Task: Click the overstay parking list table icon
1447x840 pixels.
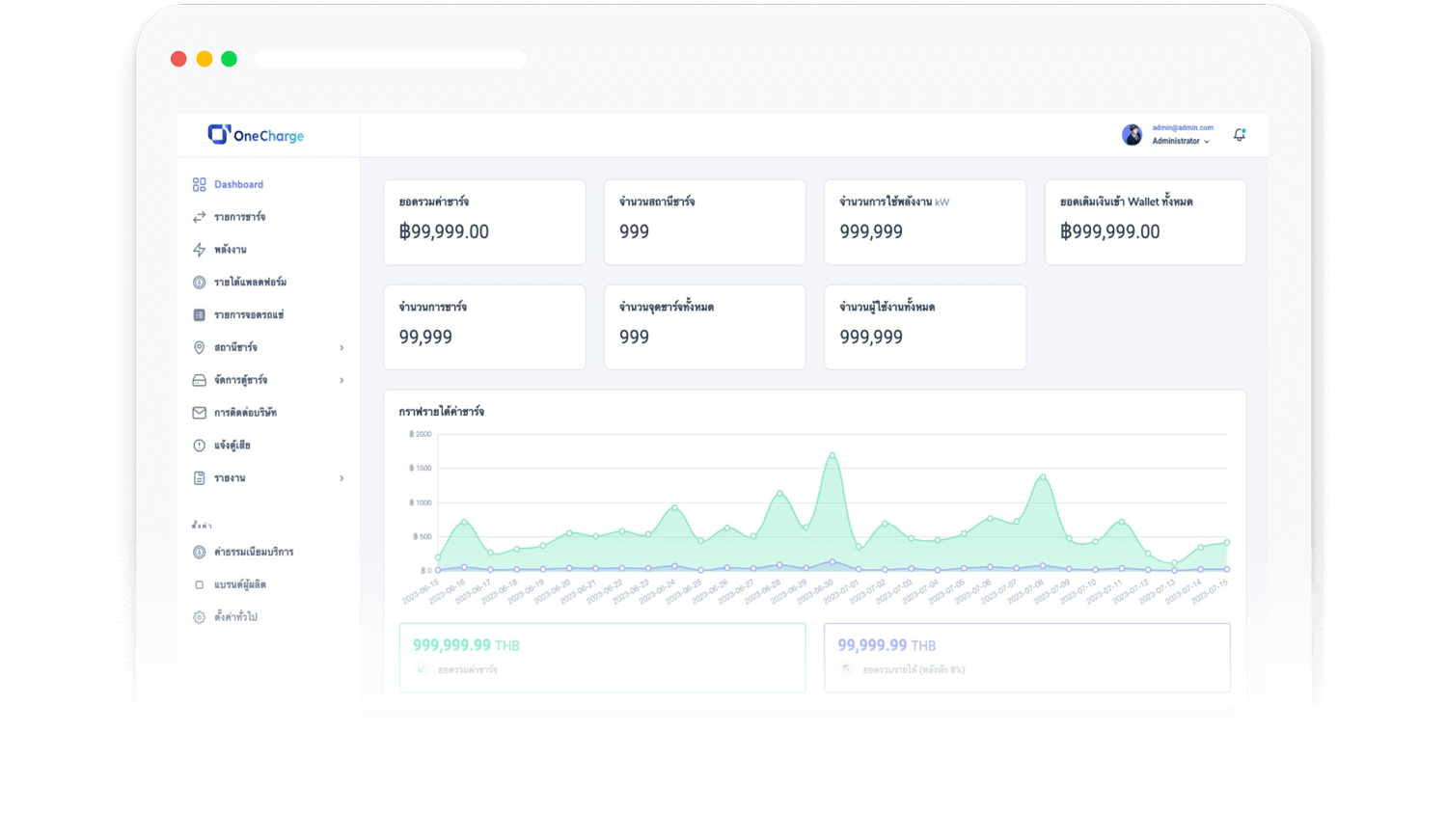Action: (x=200, y=314)
